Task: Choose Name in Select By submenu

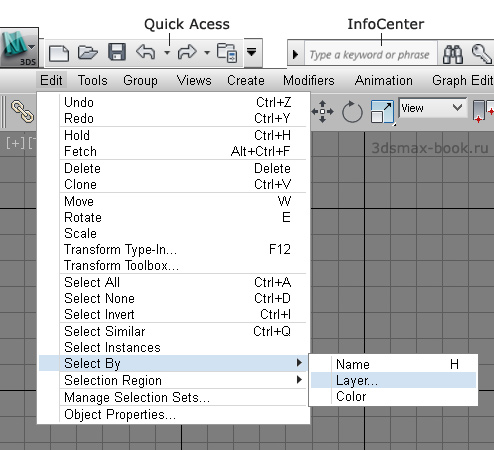Action: (393, 364)
